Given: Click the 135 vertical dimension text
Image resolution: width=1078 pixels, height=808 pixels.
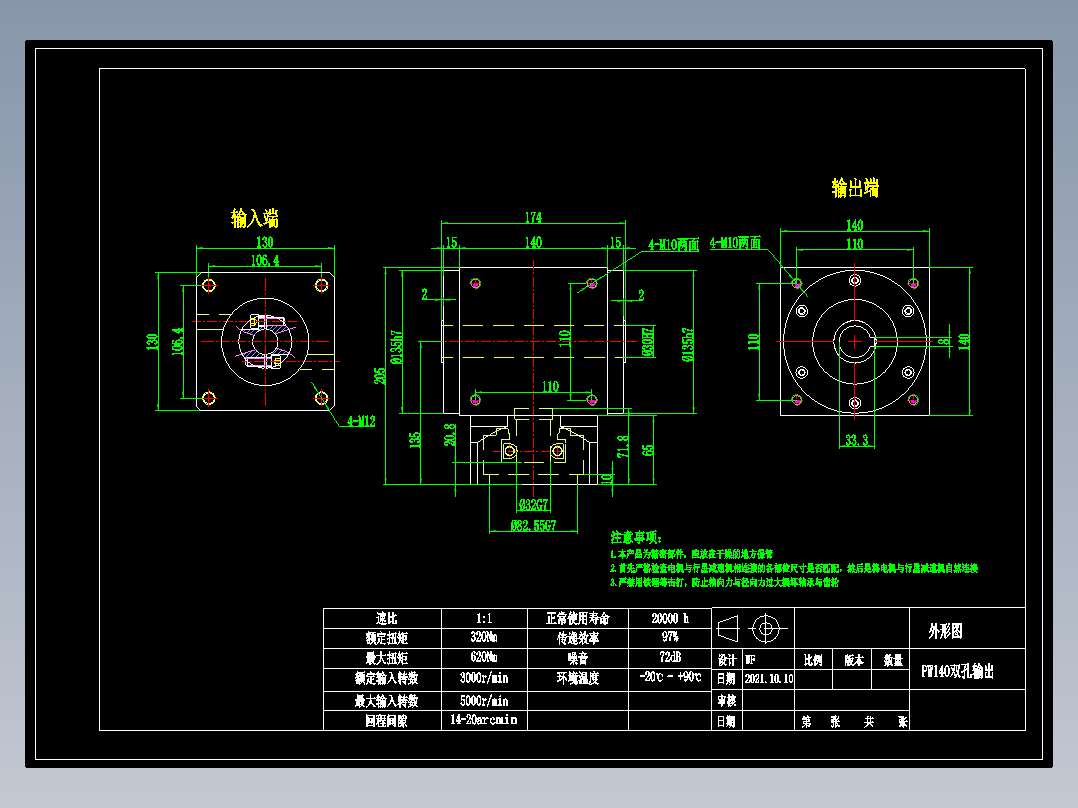Looking at the screenshot, I should (415, 440).
